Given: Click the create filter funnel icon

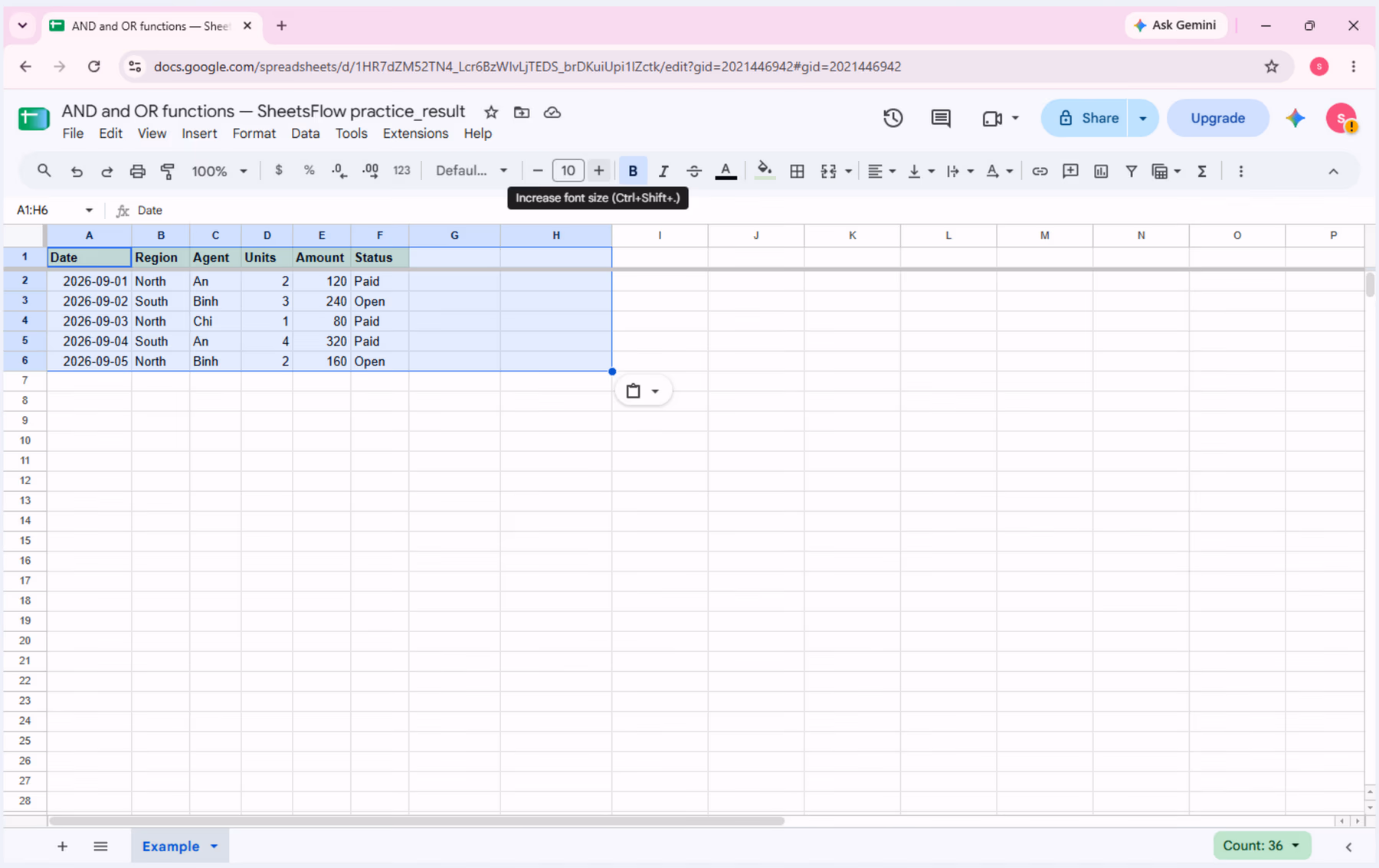Looking at the screenshot, I should [1131, 171].
